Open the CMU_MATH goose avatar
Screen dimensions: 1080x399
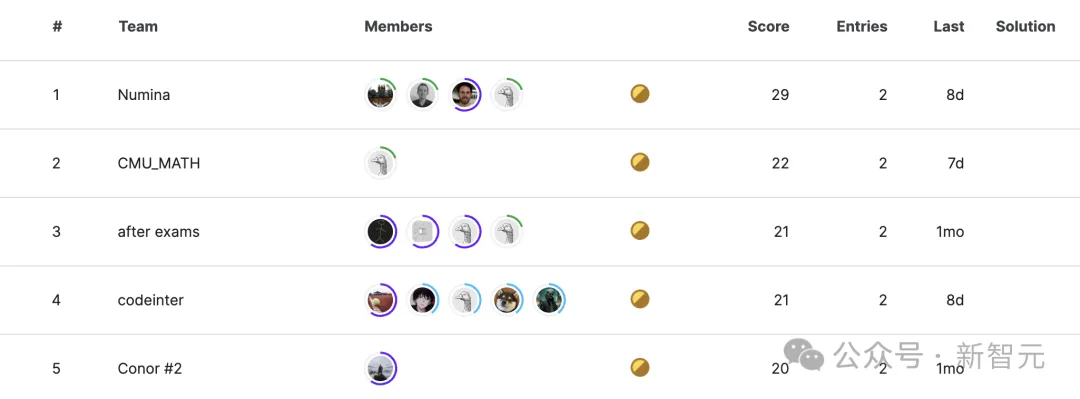coord(381,163)
